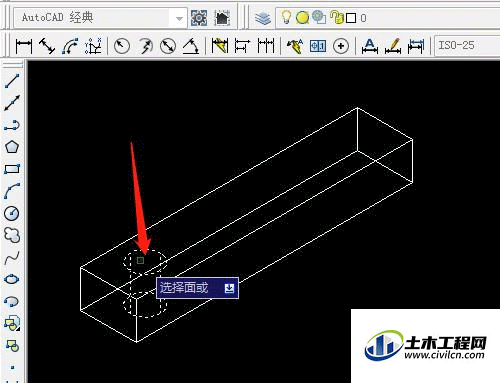Select the Ordinate dimension tool
500x383 pixels.
click(x=93, y=46)
